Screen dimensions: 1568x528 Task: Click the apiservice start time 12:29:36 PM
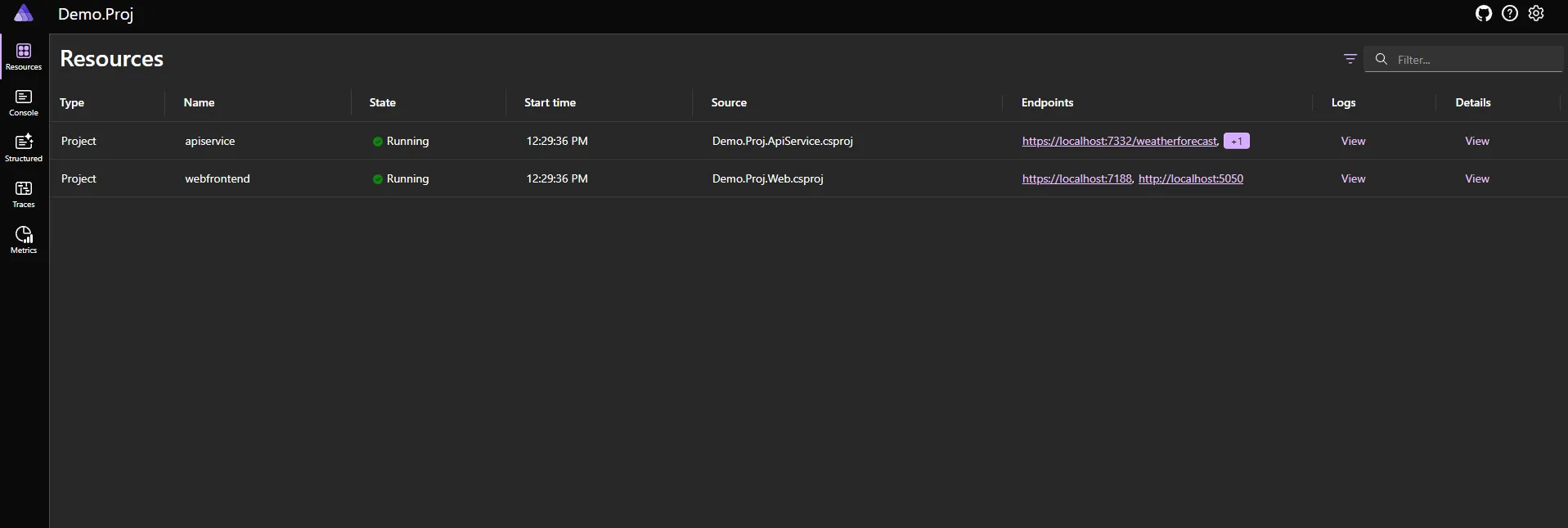click(557, 141)
